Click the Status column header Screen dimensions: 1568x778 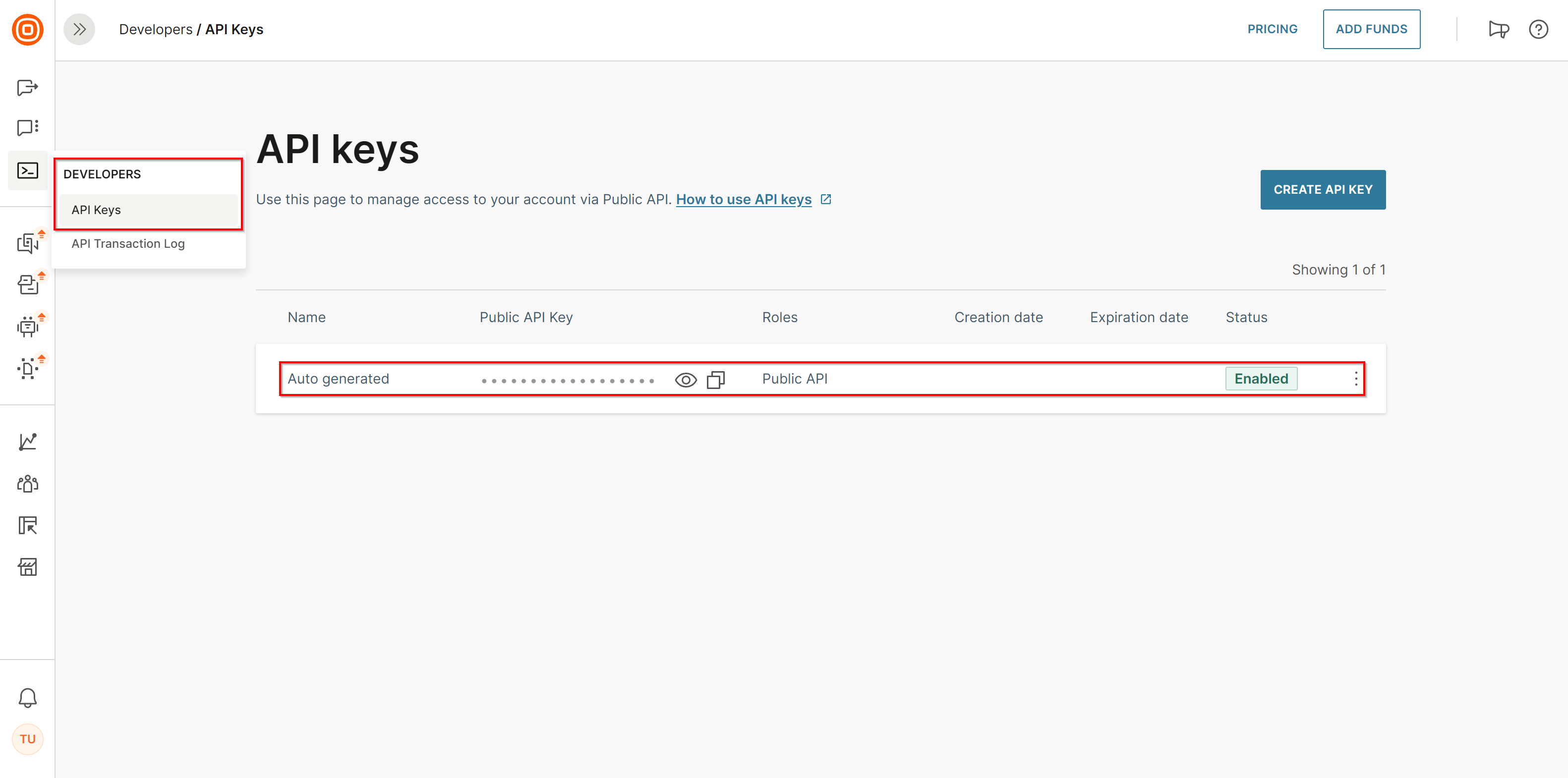(1246, 318)
